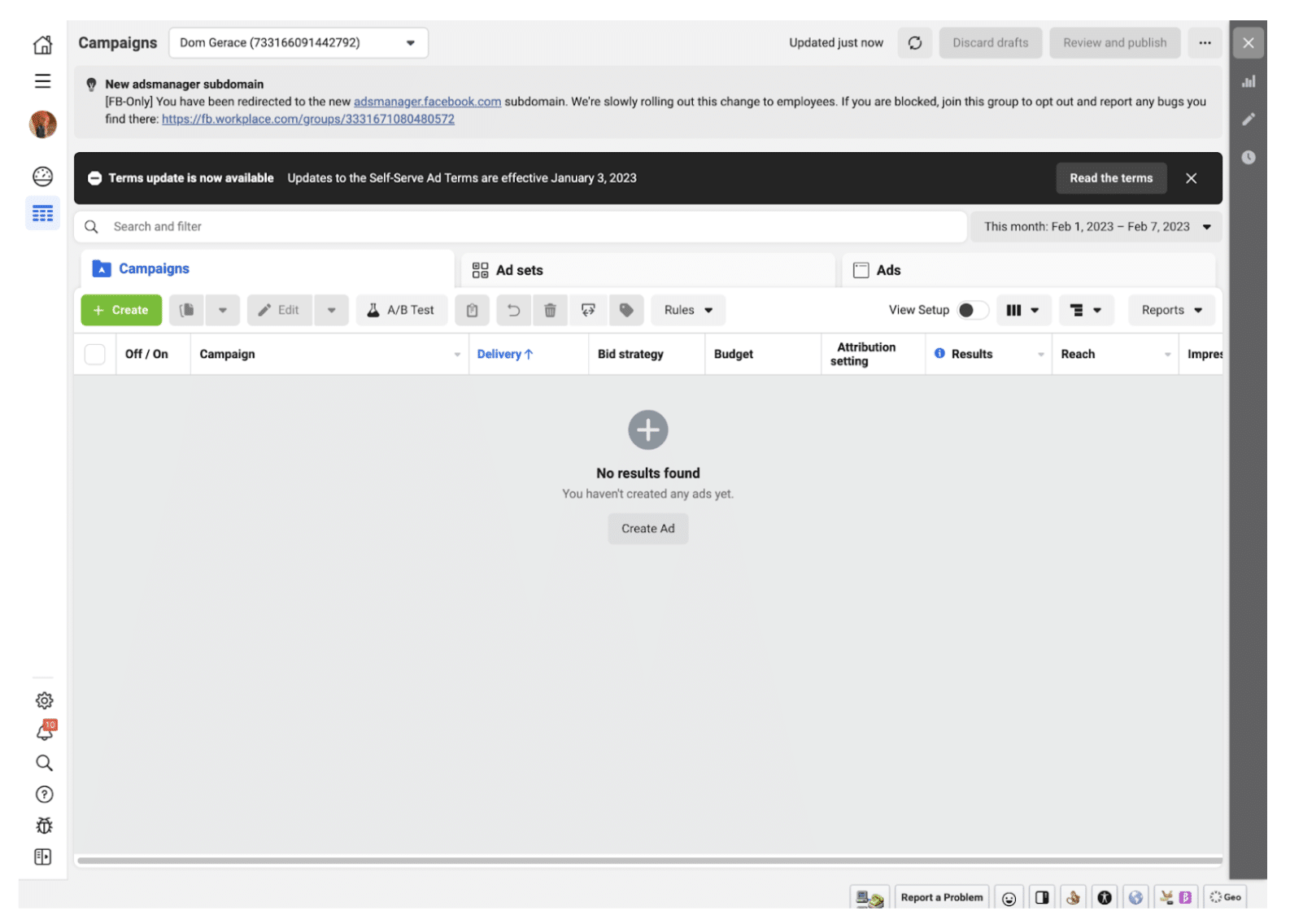Switch to the Ad sets tab

pyautogui.click(x=648, y=270)
